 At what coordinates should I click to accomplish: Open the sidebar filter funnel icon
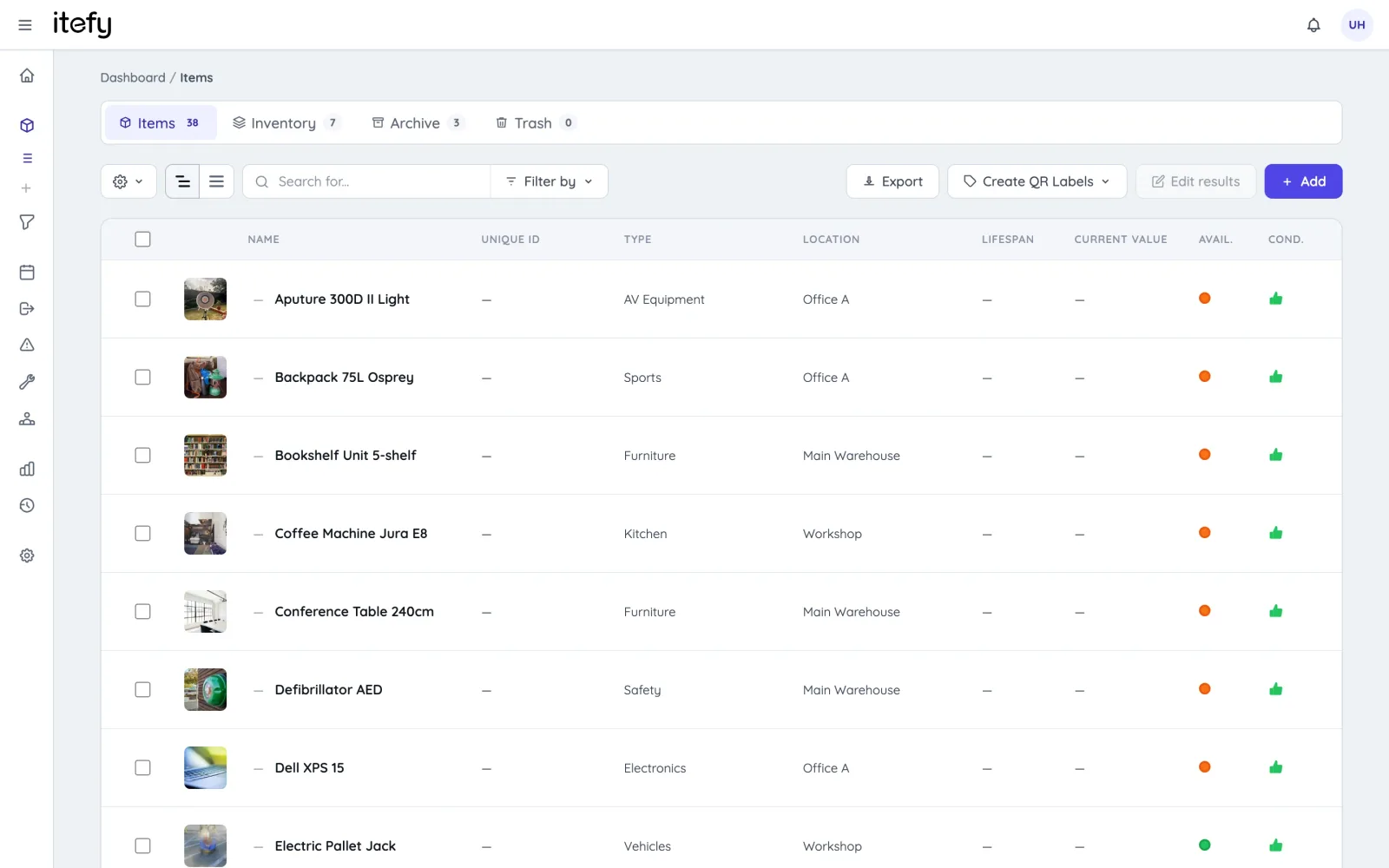[x=27, y=222]
